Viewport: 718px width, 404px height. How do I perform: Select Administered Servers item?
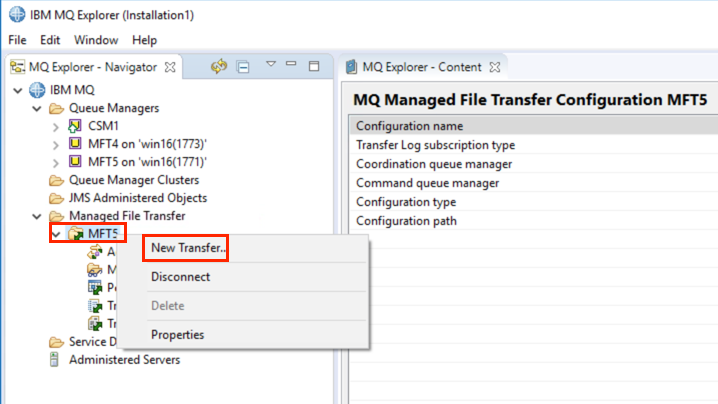coord(124,360)
